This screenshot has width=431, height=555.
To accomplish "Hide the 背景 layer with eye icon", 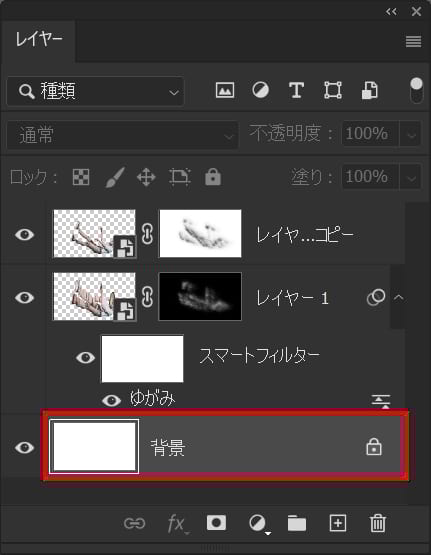I will click(24, 447).
